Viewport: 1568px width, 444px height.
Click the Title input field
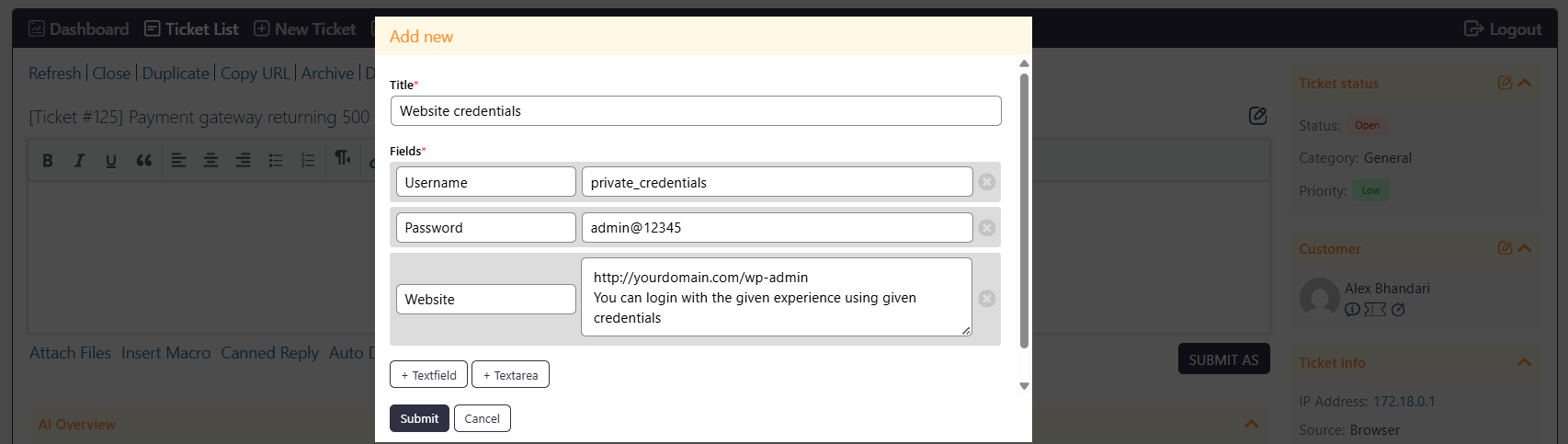696,111
